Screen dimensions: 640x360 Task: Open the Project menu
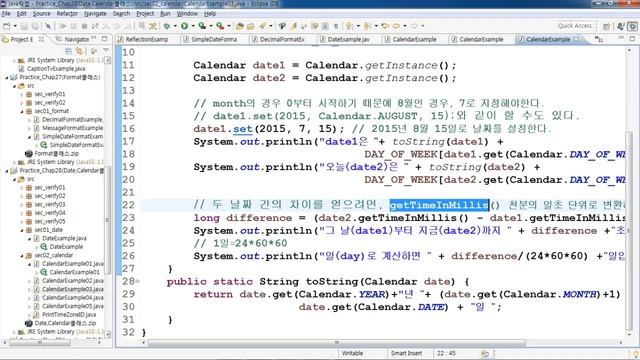click(x=145, y=13)
